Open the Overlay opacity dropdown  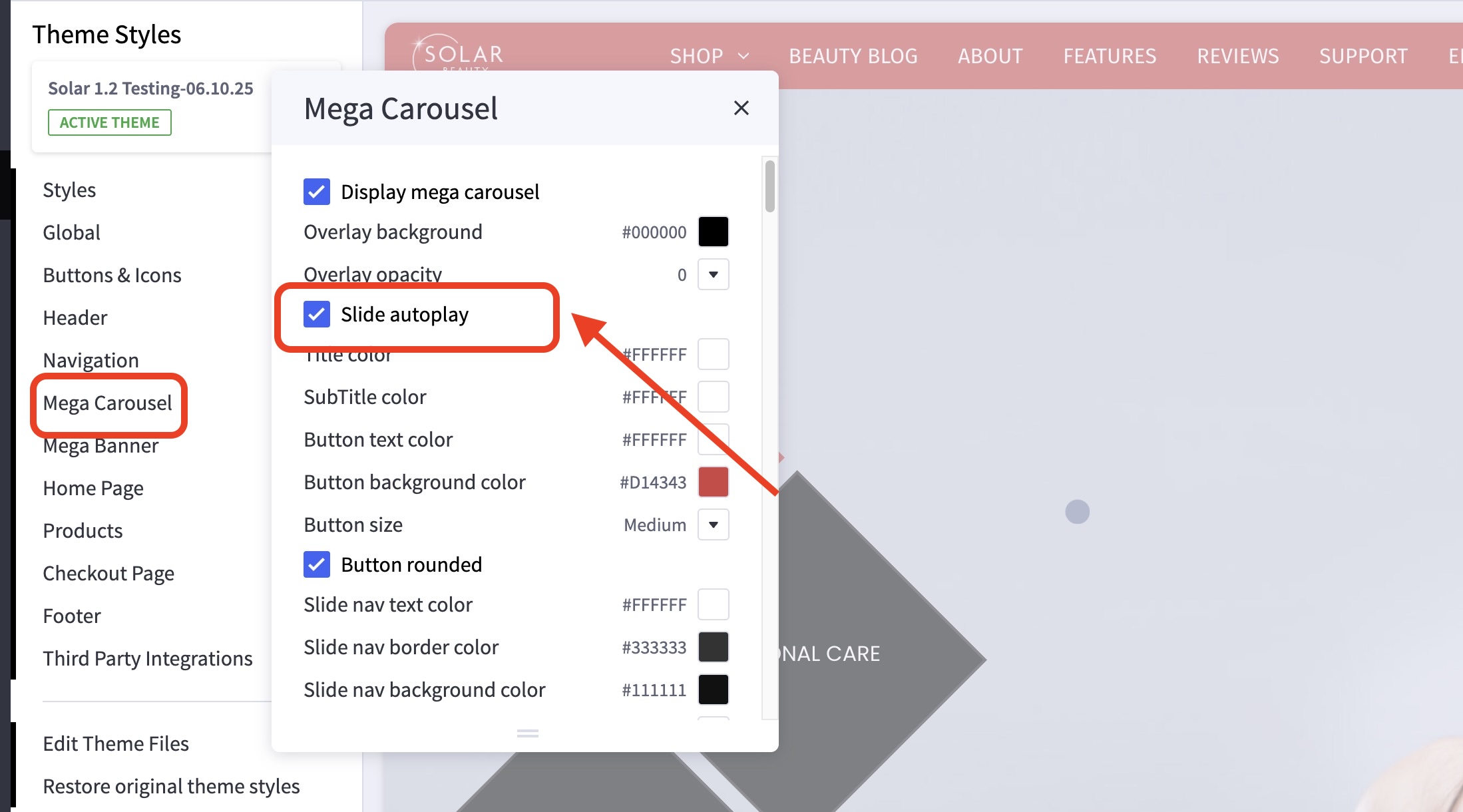[x=713, y=274]
